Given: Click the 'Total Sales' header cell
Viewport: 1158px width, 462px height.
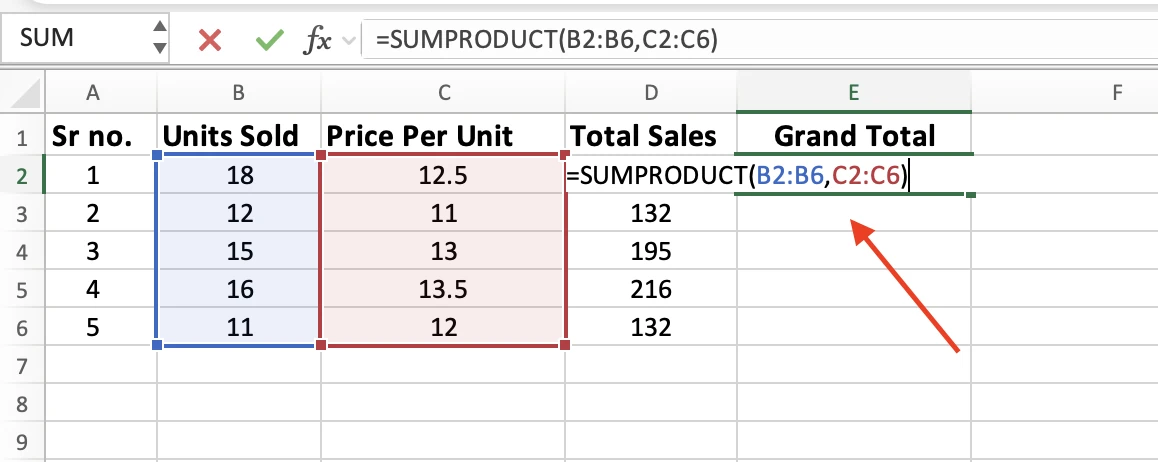Looking at the screenshot, I should [x=651, y=137].
